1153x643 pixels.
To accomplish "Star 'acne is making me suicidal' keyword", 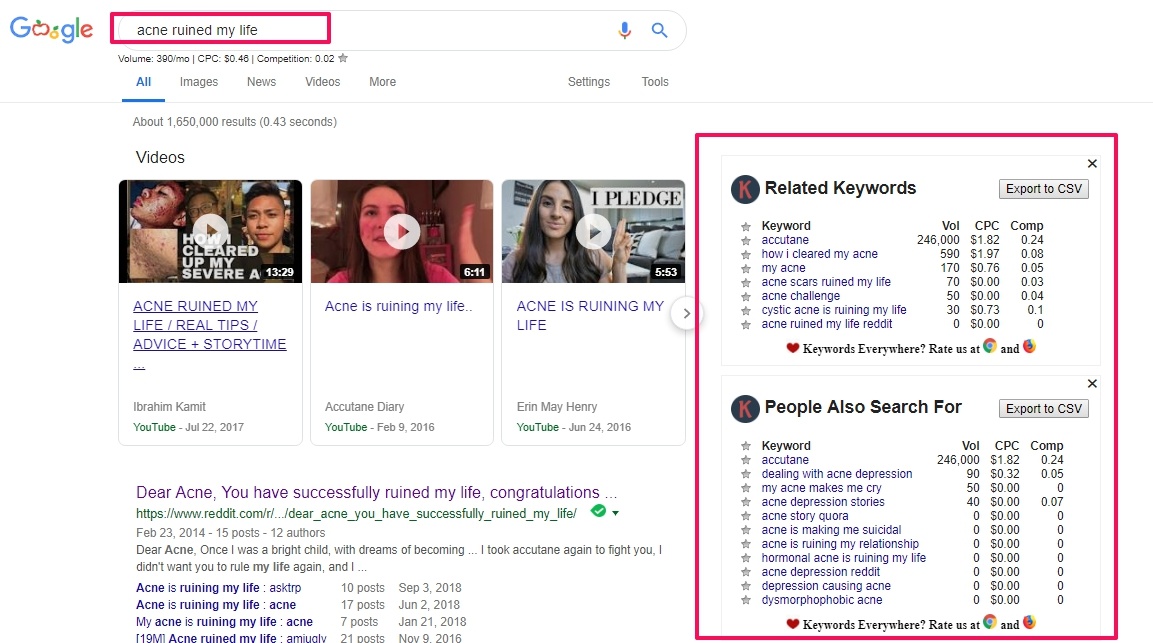I will (746, 530).
